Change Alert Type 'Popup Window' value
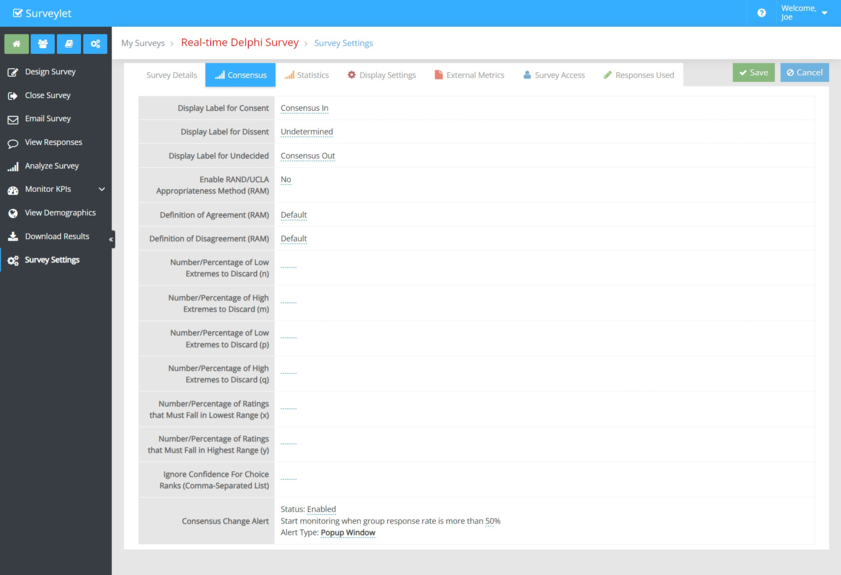The width and height of the screenshot is (841, 575). 348,533
